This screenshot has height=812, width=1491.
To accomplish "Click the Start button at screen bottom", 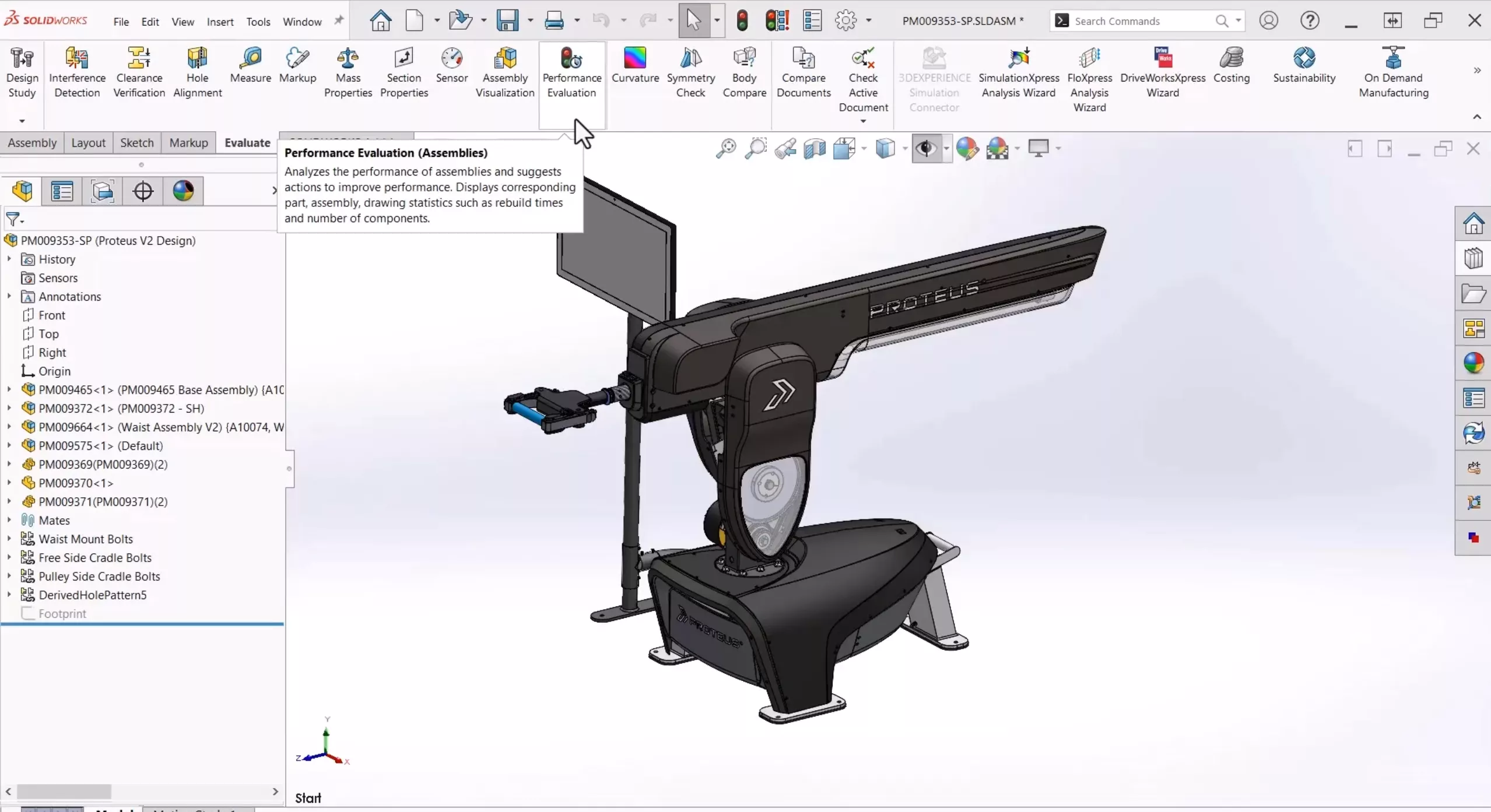I will click(308, 796).
